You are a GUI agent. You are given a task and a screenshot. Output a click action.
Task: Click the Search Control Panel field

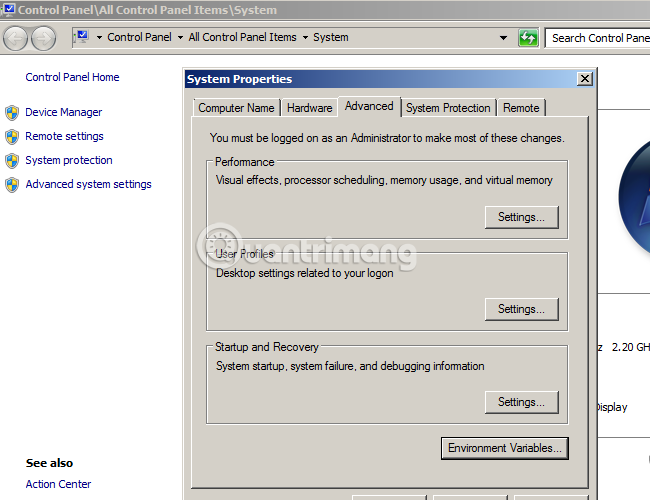tap(598, 38)
